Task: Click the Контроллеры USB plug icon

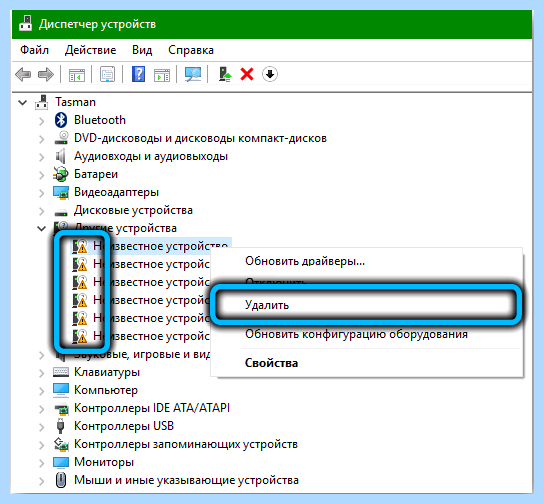Action: click(61, 426)
